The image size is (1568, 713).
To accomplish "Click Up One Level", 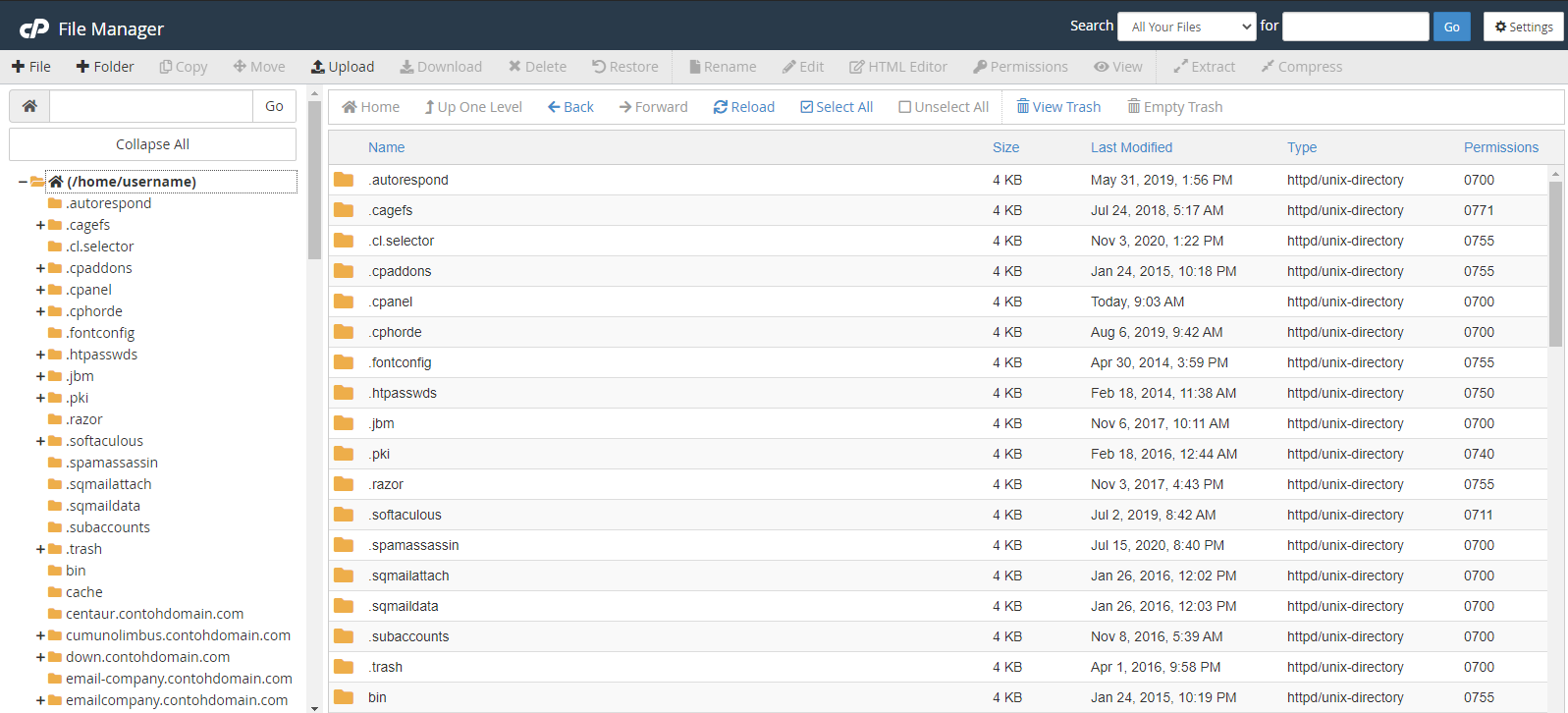I will click(473, 107).
